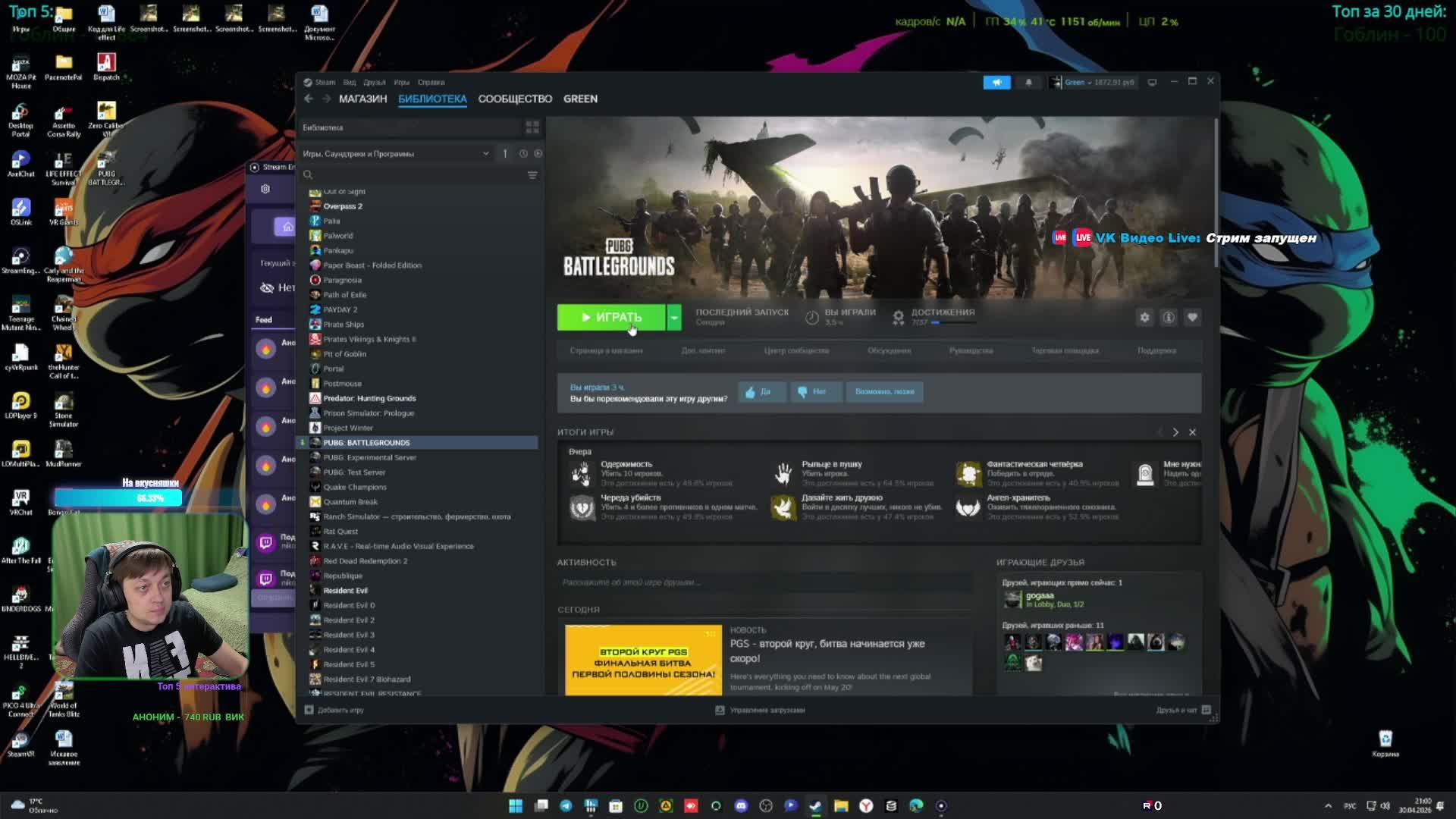Open Steam announcements megaphone icon
Image resolution: width=1456 pixels, height=819 pixels.
point(996,83)
